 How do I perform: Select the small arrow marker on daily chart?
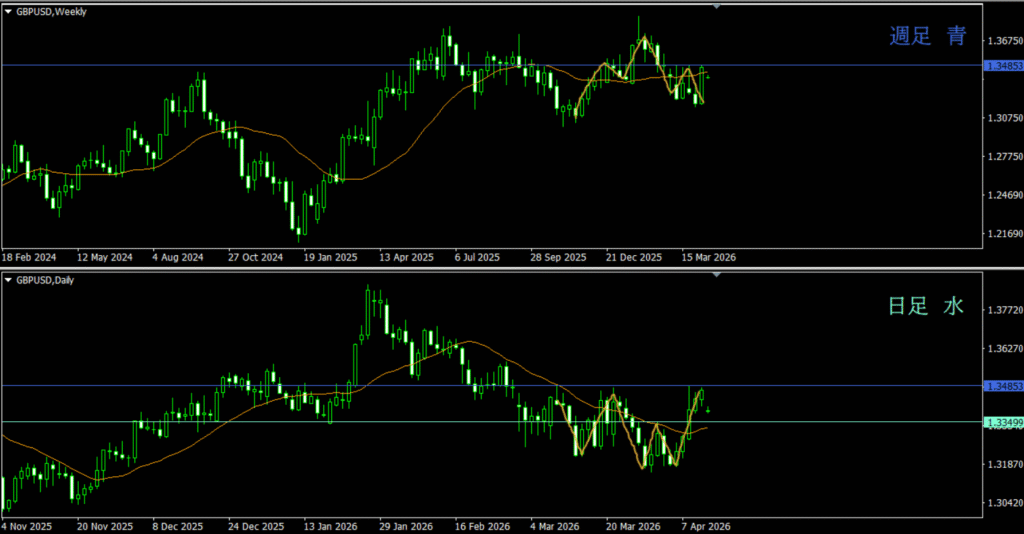[x=708, y=410]
